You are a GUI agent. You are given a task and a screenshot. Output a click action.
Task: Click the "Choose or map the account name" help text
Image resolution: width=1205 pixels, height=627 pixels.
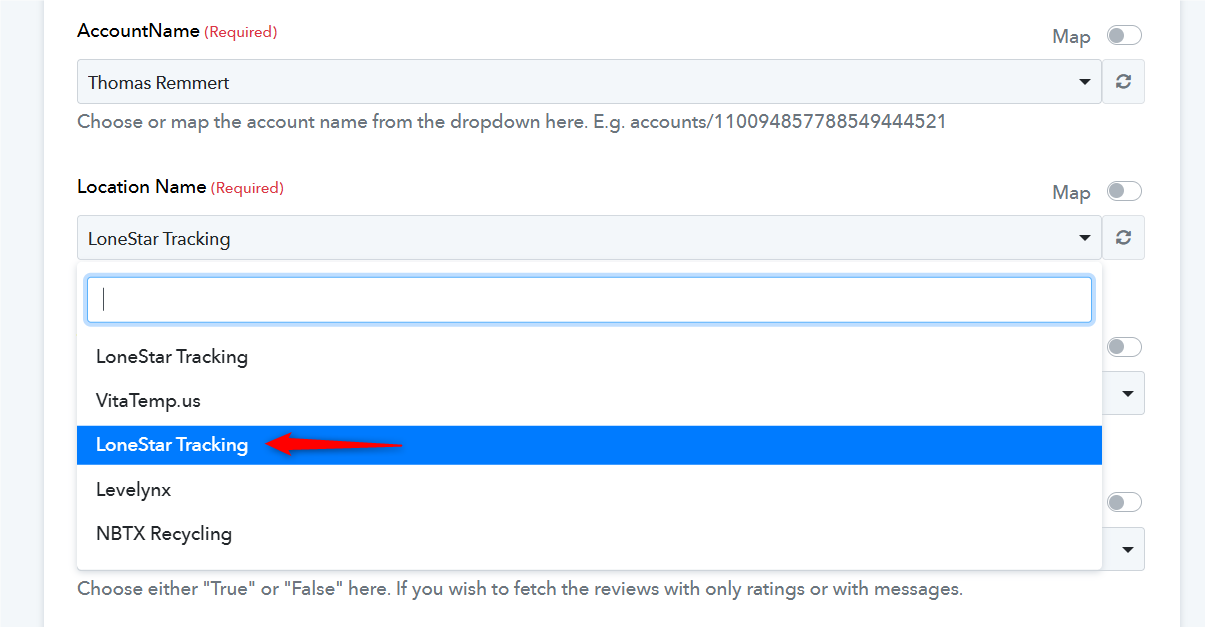(x=511, y=122)
